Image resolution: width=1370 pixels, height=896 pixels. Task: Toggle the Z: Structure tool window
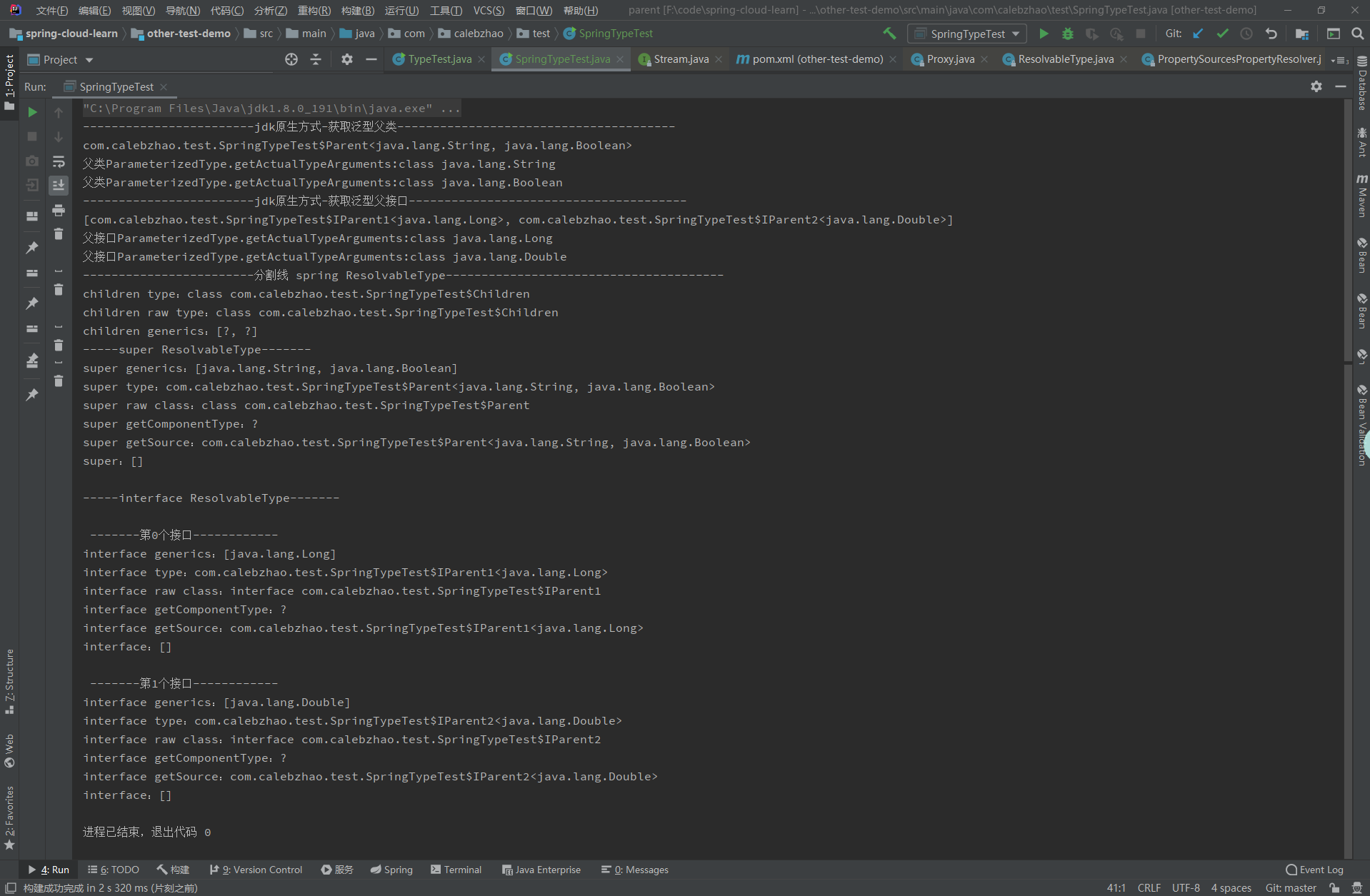[9, 682]
